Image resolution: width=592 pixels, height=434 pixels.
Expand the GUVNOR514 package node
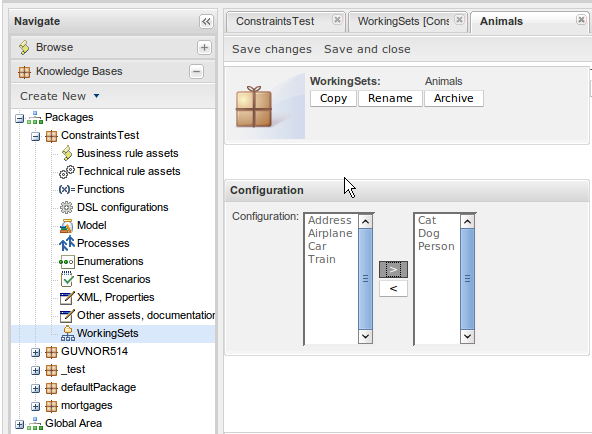(x=35, y=352)
